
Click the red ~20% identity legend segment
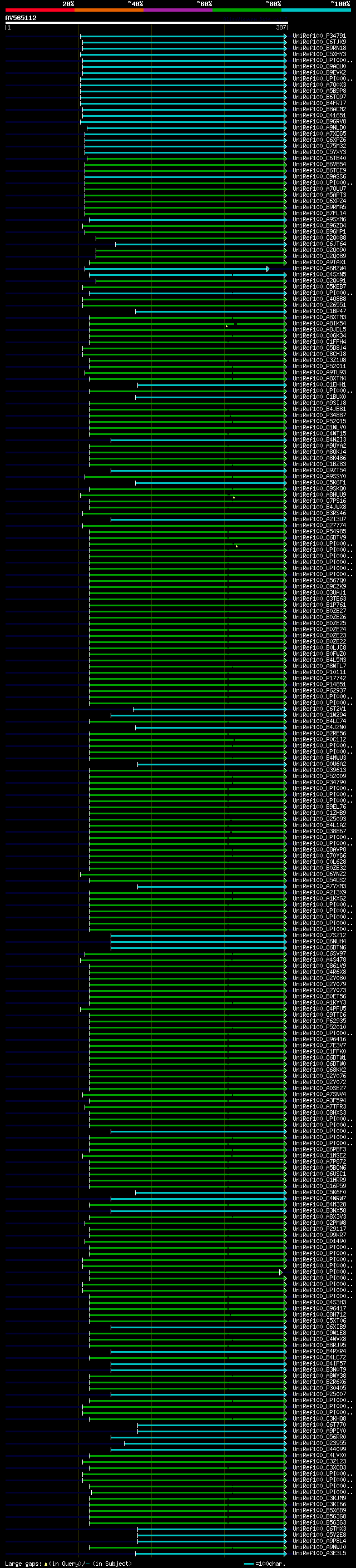tap(39, 10)
